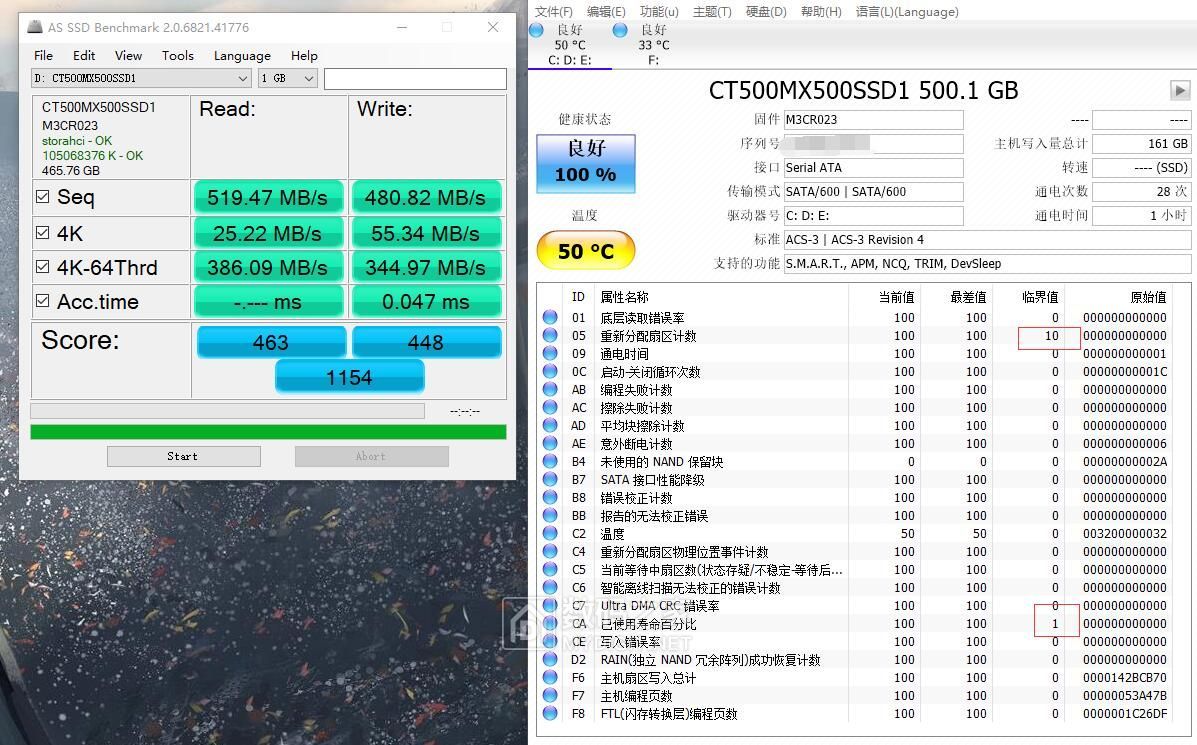
Task: Click the next-disk arrow beside CT500MX500SSD1 title
Action: click(1180, 90)
